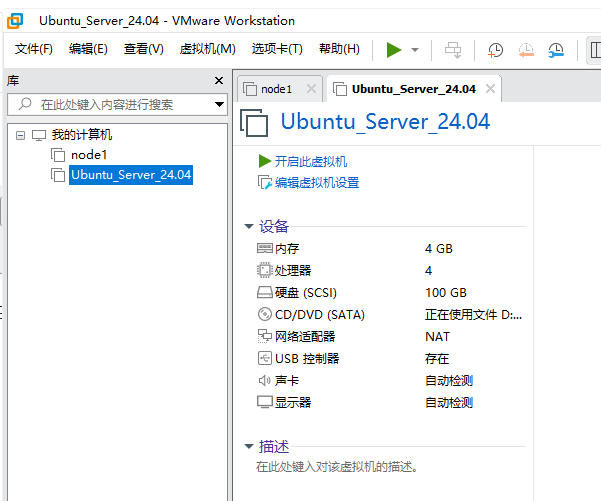
Task: Open the 编辑(E) menu
Action: pos(88,49)
